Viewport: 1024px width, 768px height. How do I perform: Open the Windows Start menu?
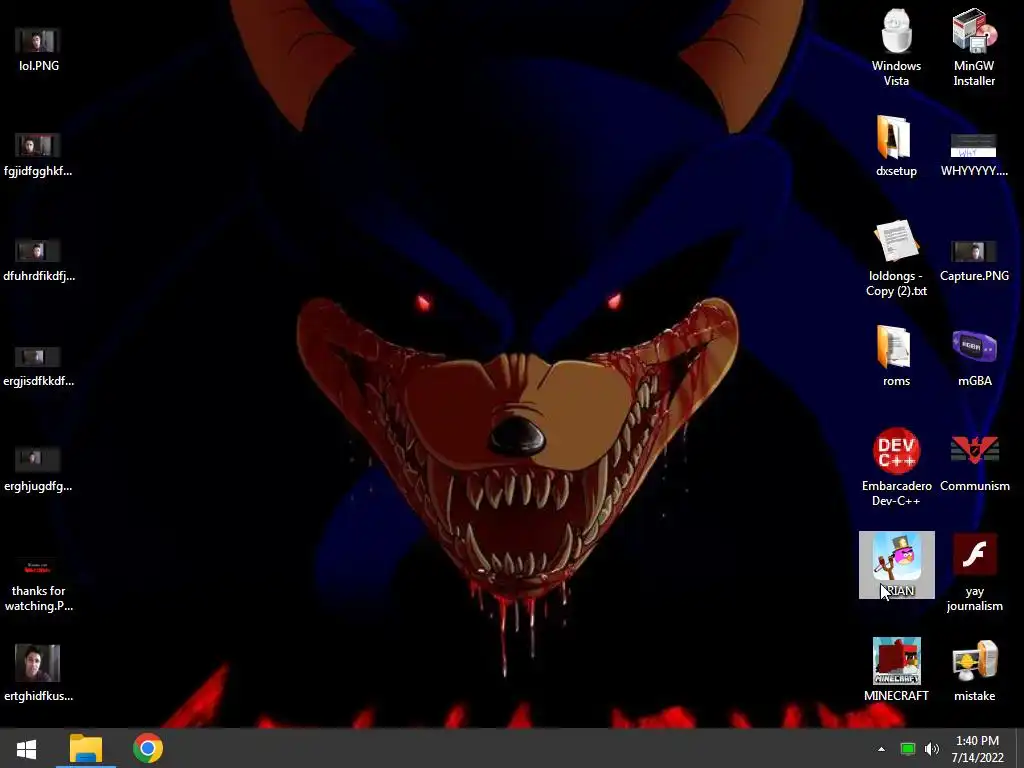pyautogui.click(x=26, y=748)
